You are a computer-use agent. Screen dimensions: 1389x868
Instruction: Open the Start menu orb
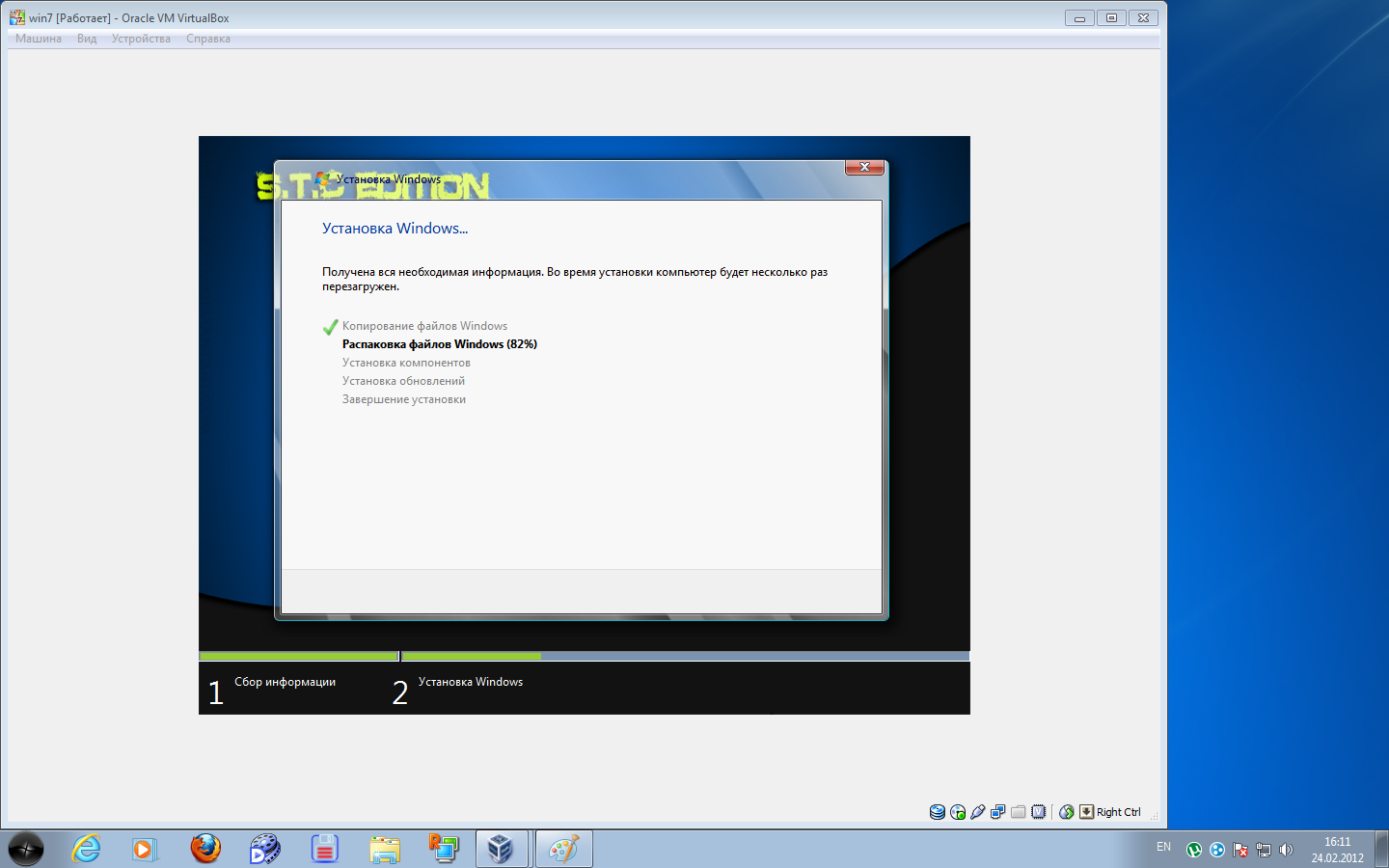point(26,849)
